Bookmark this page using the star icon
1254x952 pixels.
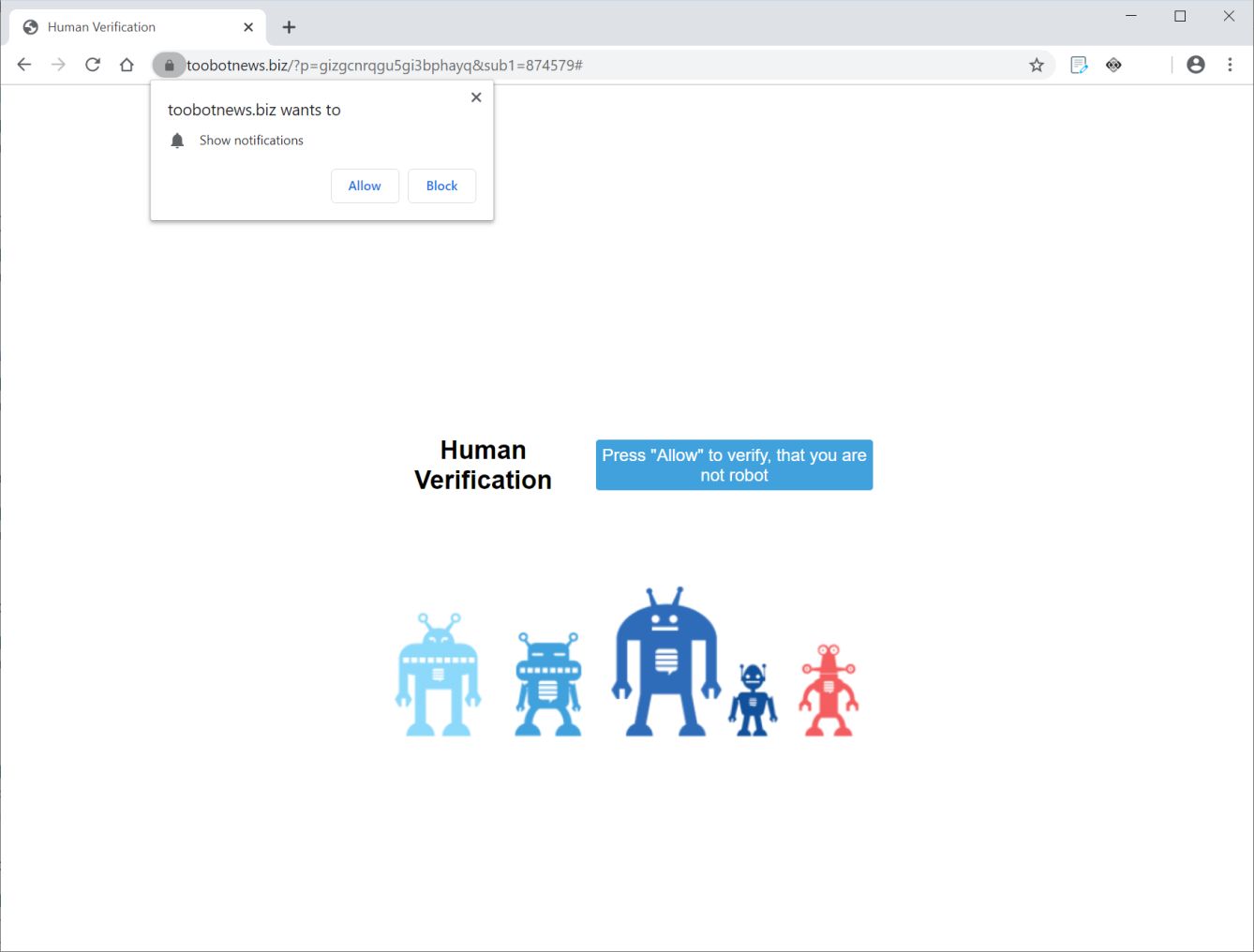coord(1037,65)
